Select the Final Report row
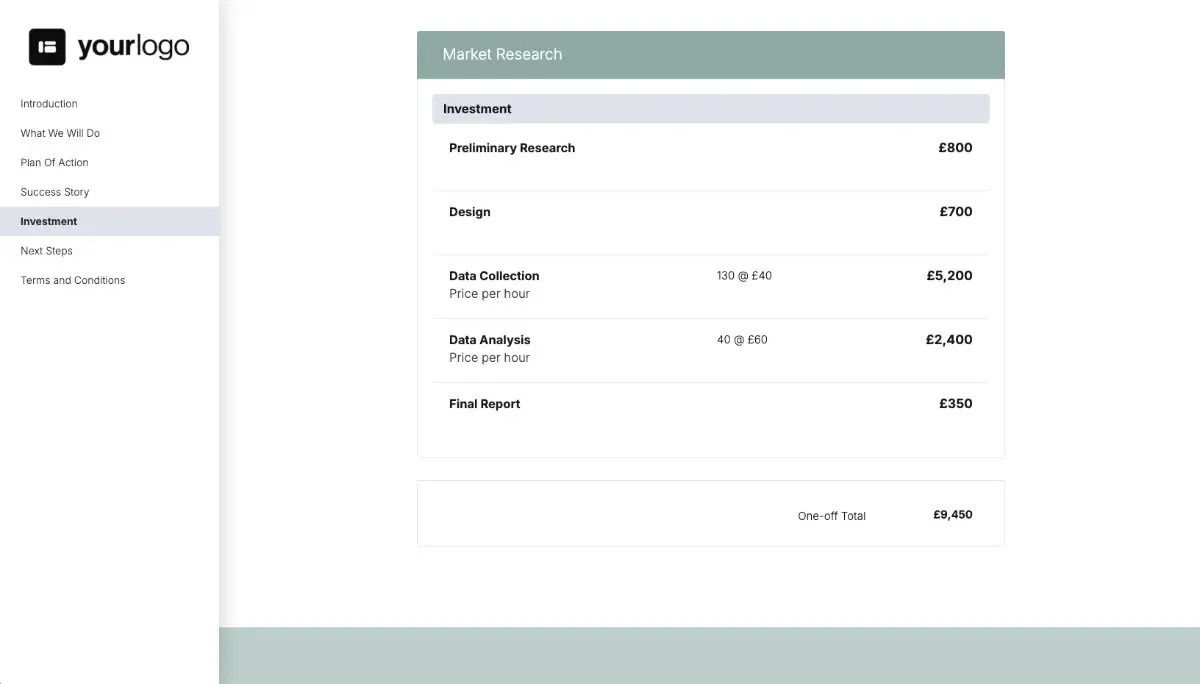Screen dimensions: 1200x684 pyautogui.click(x=484, y=403)
